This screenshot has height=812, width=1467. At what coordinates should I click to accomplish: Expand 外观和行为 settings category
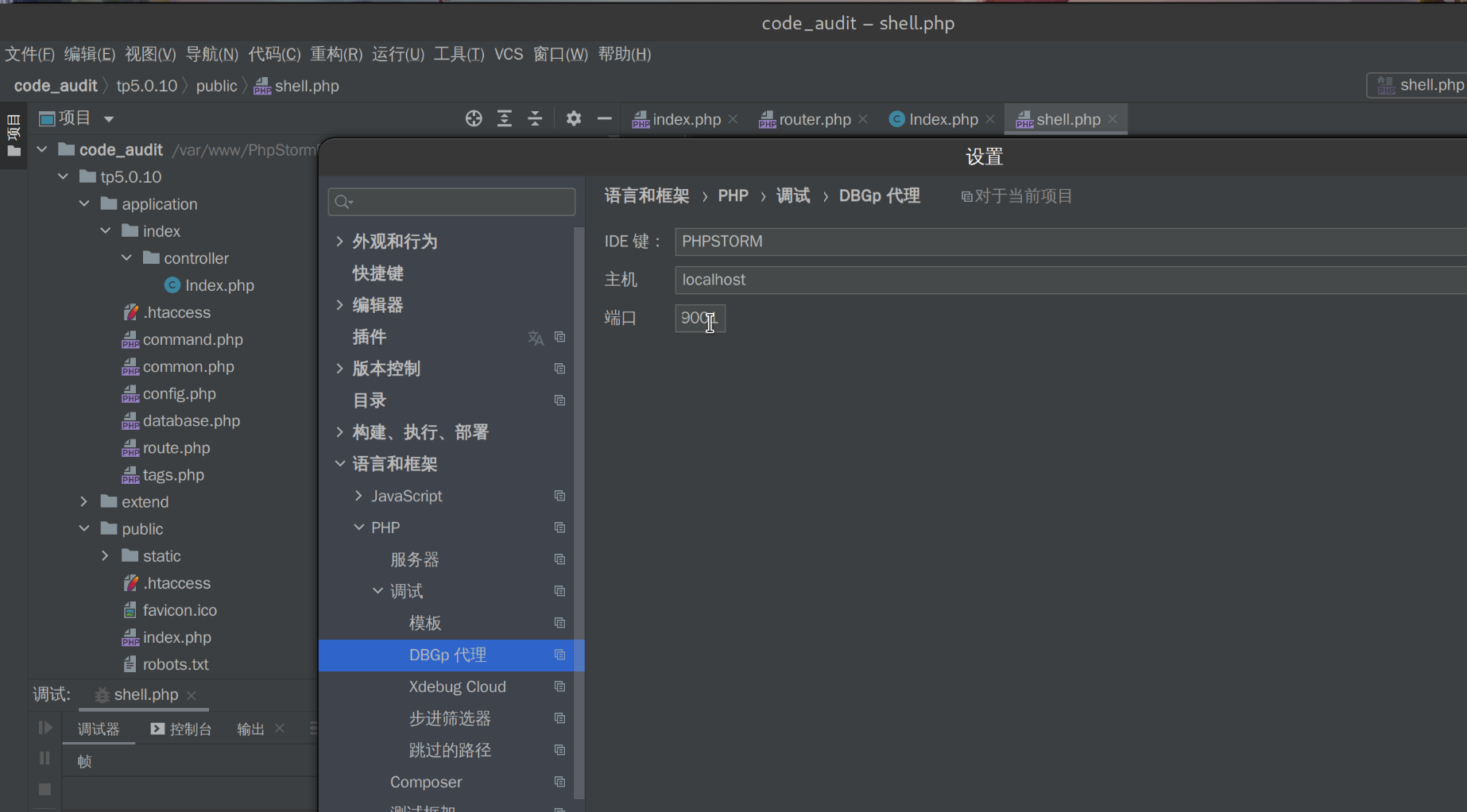pos(340,241)
